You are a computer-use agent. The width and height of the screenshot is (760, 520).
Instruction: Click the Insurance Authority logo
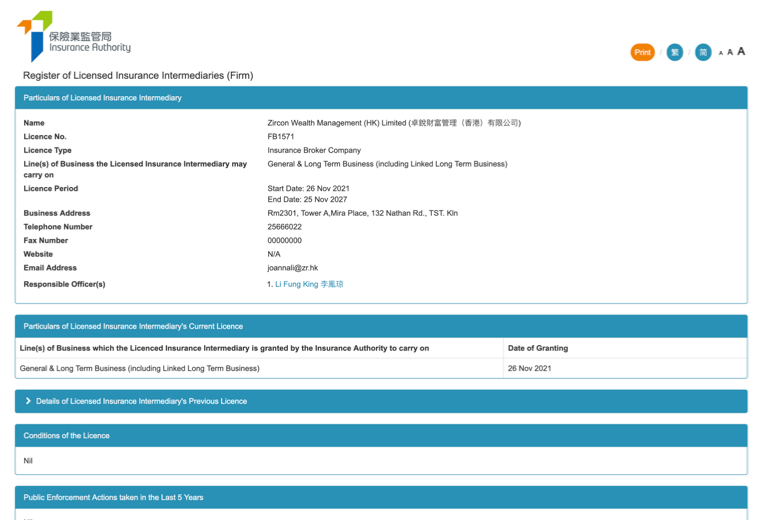(75, 38)
